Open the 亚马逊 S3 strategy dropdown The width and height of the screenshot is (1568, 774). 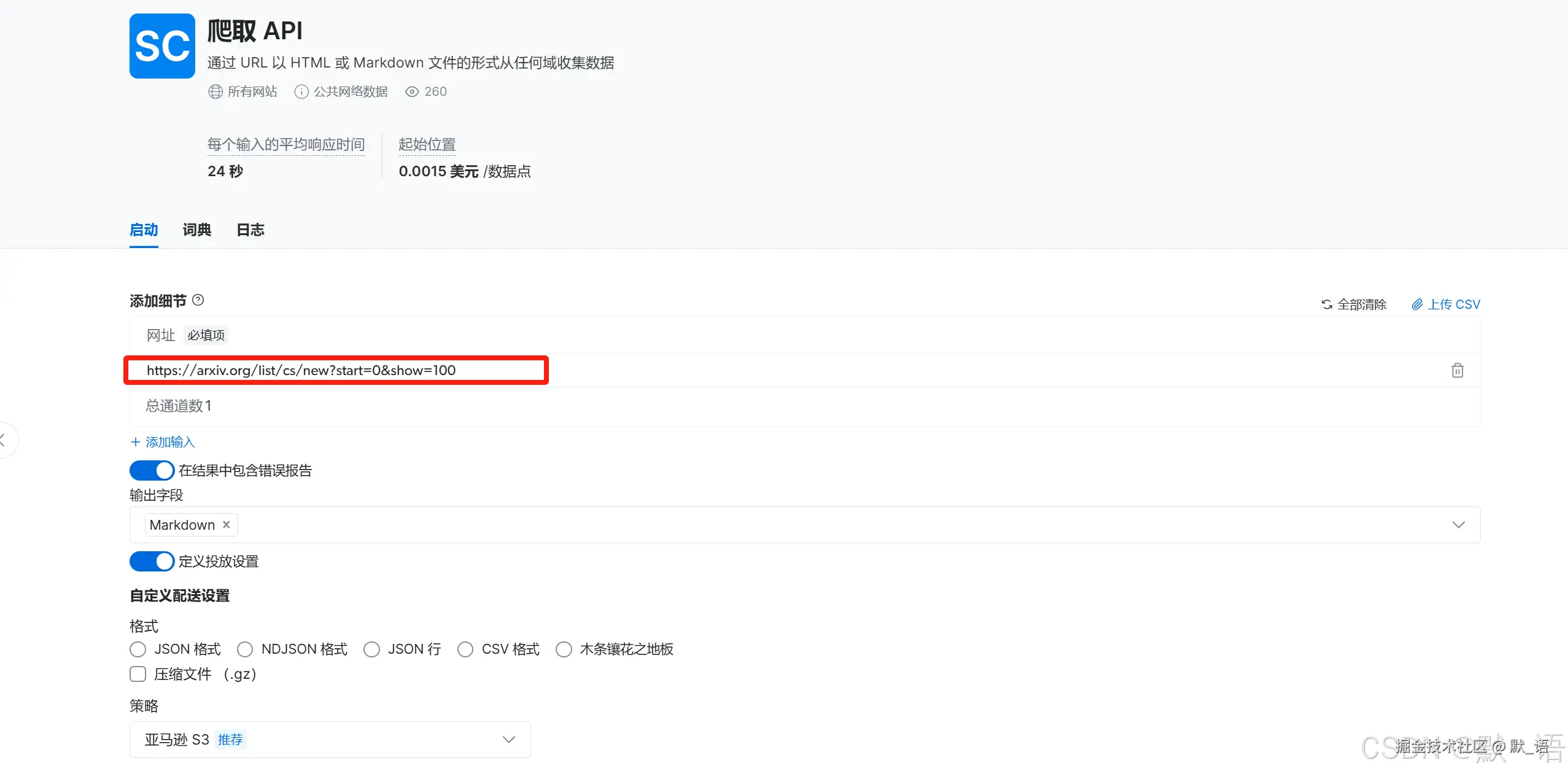point(508,739)
